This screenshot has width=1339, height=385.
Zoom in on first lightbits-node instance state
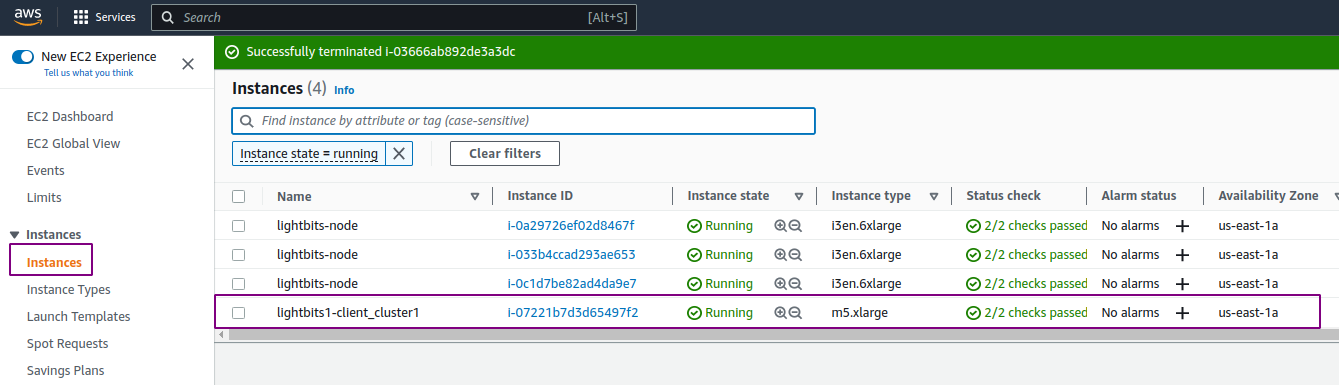pyautogui.click(x=781, y=226)
